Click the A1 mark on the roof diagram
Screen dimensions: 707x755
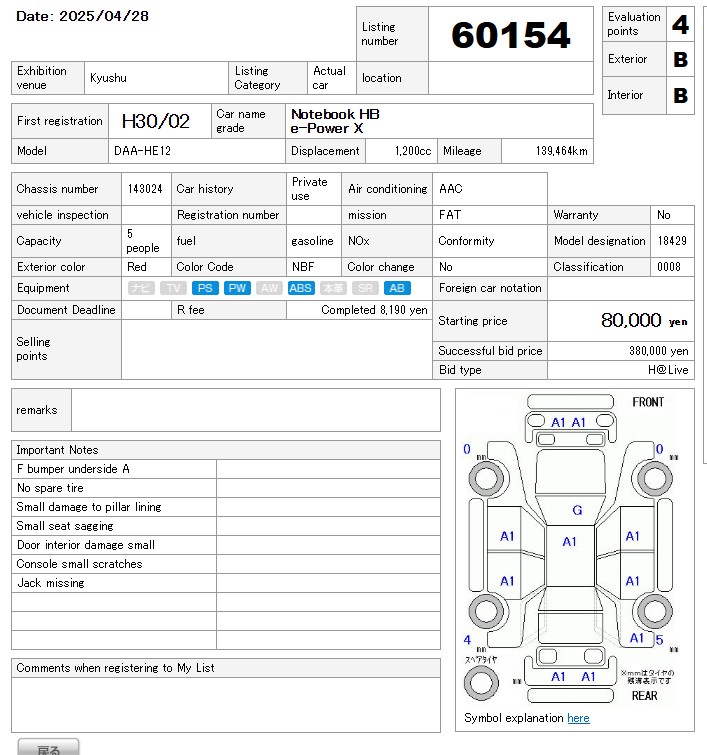coord(569,542)
